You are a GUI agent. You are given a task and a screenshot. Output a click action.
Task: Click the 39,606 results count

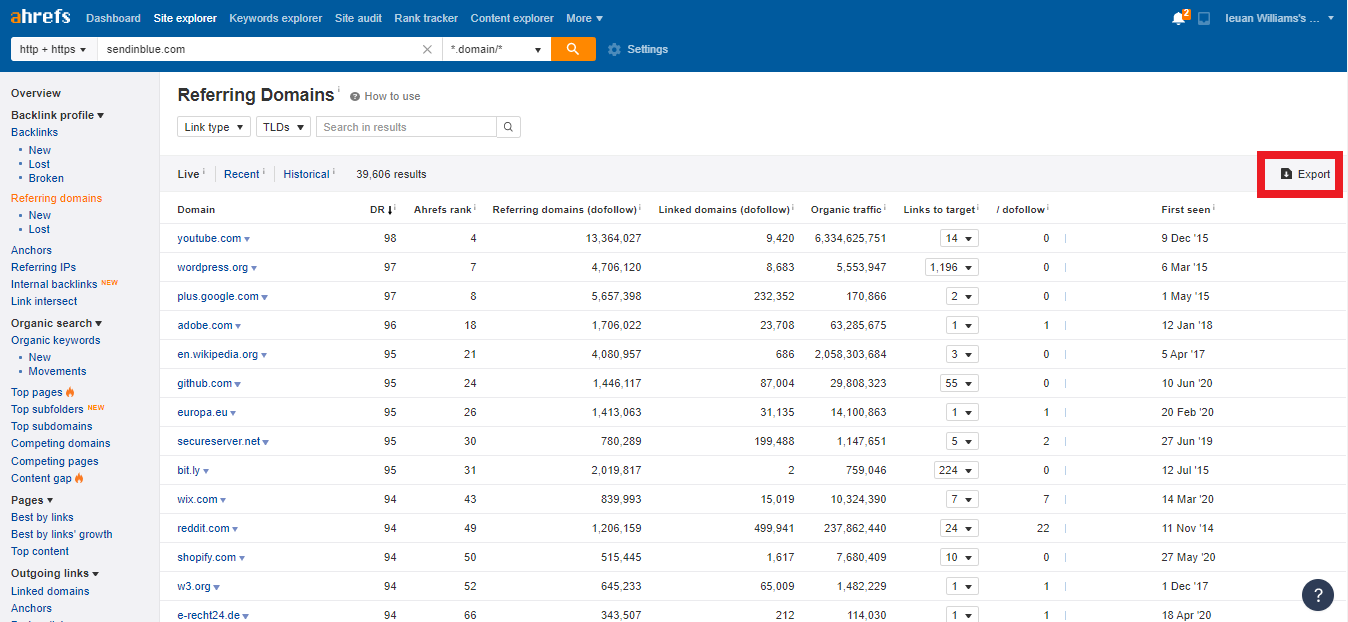[x=391, y=174]
